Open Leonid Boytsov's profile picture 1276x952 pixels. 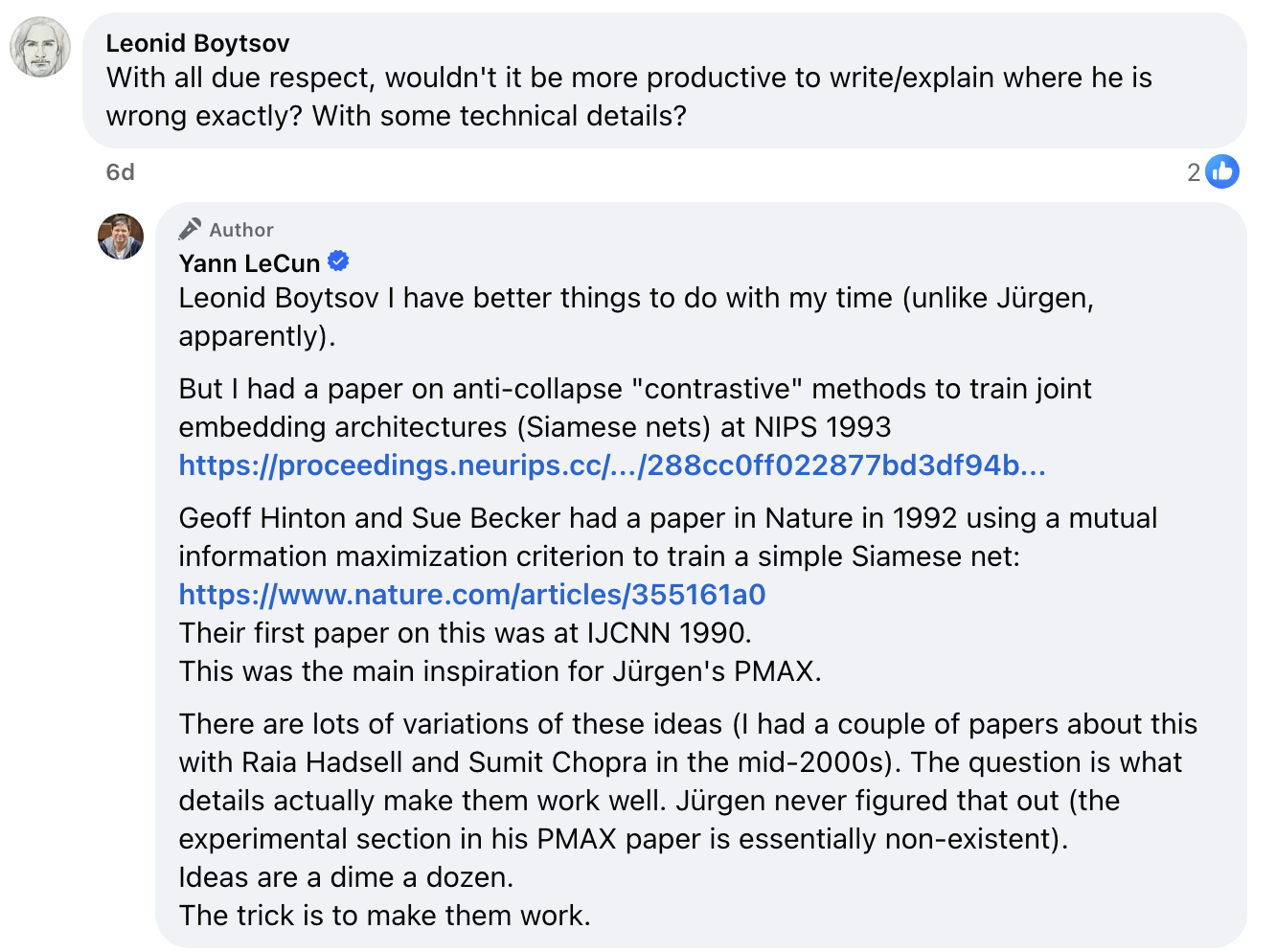40,47
